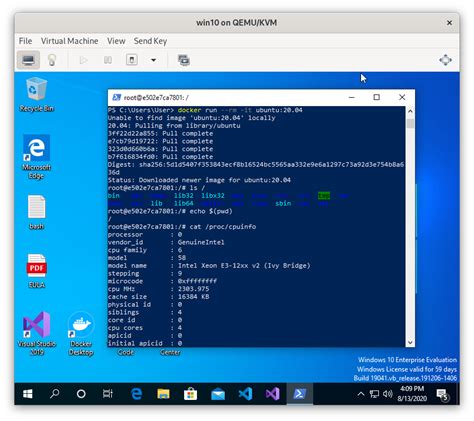
Task: Launch Edge from the taskbar
Action: (136, 394)
